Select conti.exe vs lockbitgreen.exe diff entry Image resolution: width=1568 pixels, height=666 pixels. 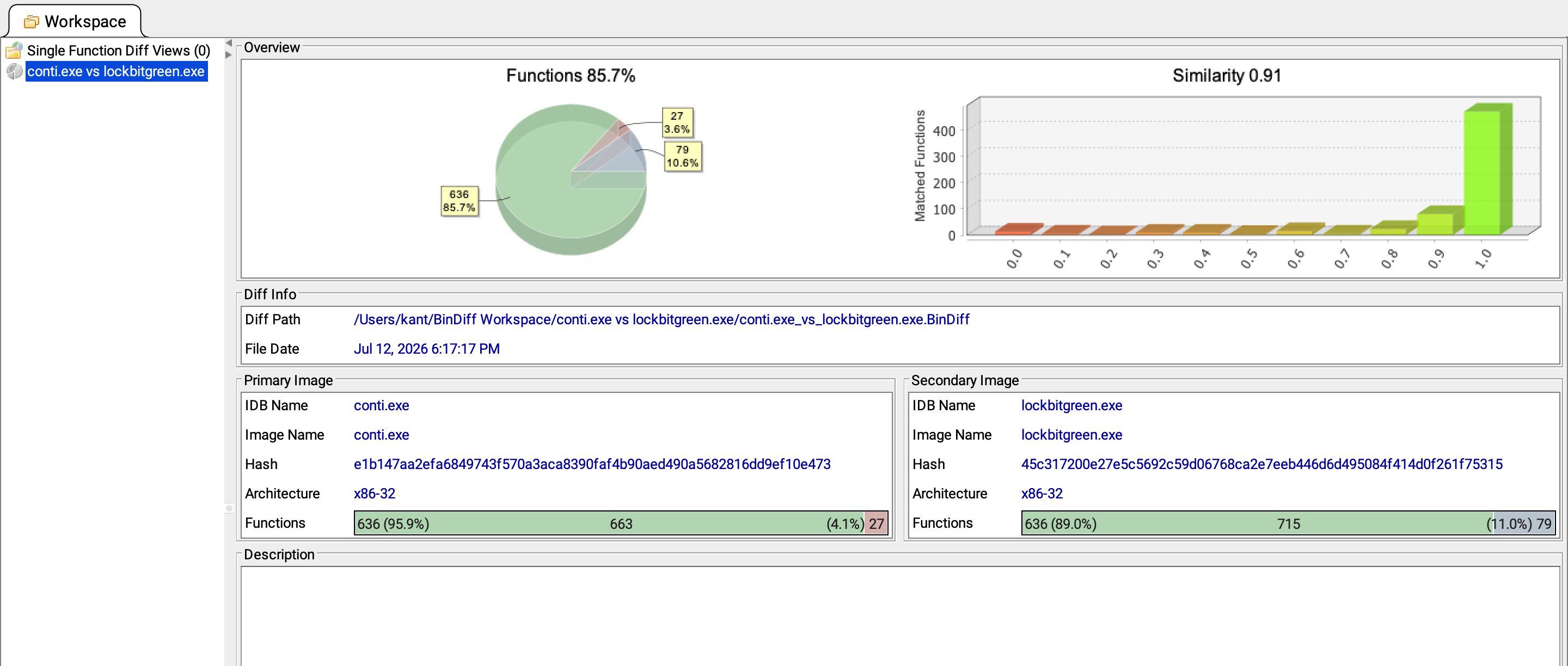coord(115,71)
